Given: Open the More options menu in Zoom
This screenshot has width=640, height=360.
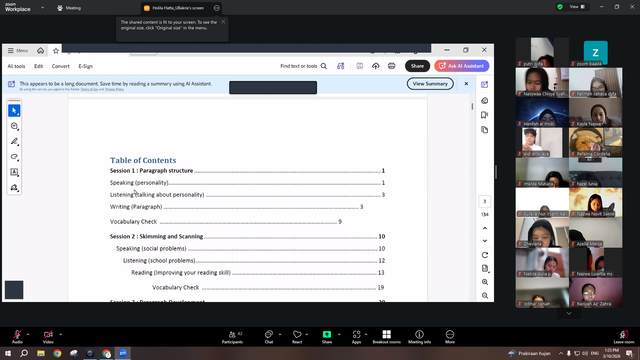Looking at the screenshot, I should tap(450, 337).
